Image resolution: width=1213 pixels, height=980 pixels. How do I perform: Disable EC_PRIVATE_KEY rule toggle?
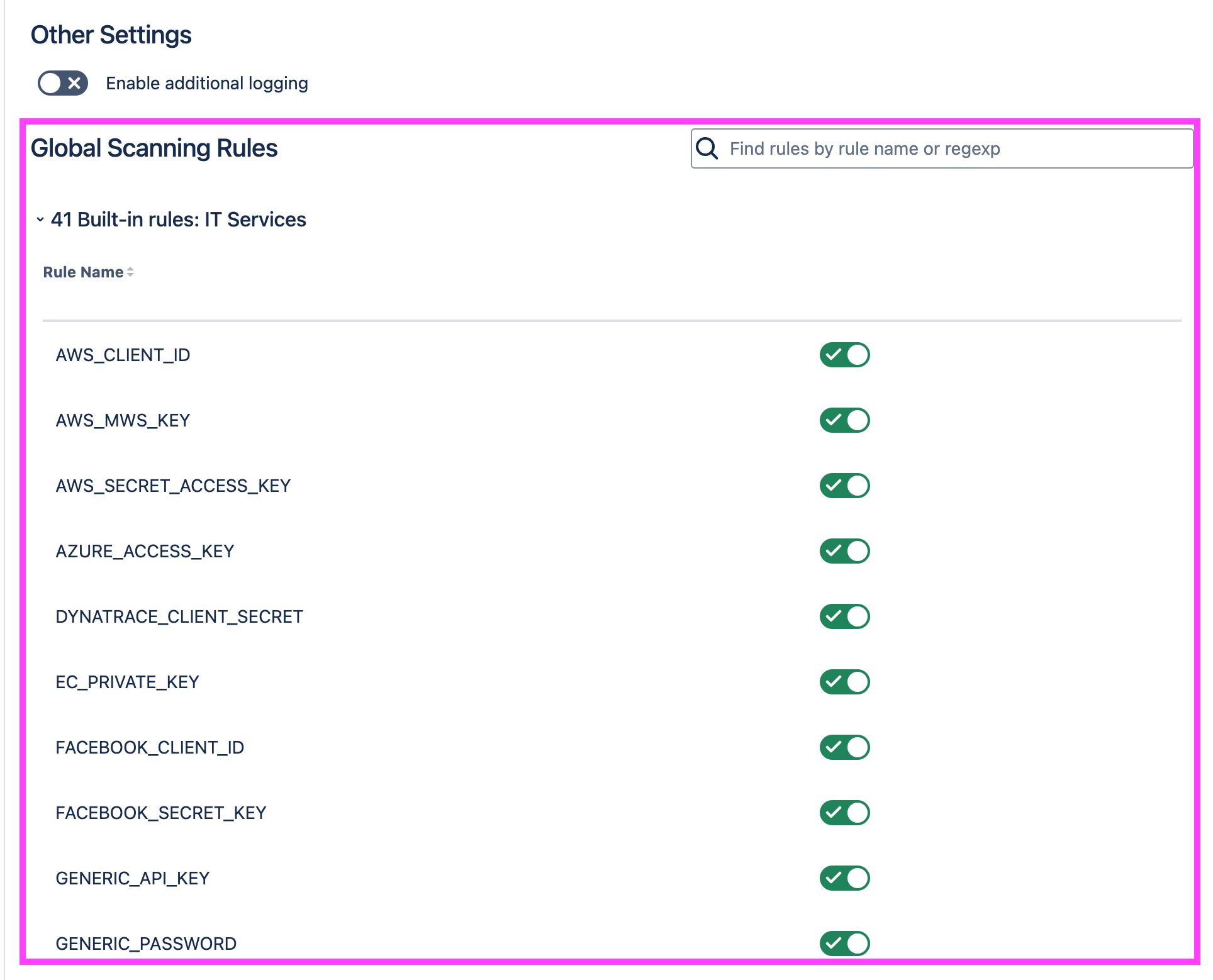pyautogui.click(x=844, y=682)
